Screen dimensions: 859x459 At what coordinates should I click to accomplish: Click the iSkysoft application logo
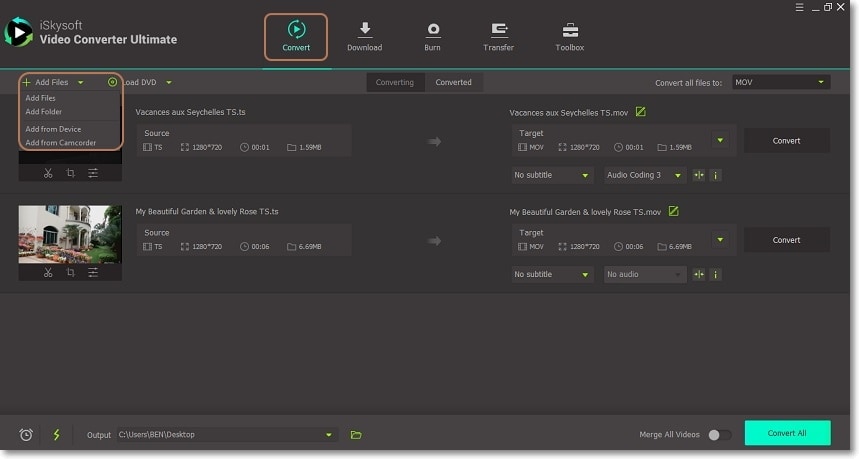[19, 32]
